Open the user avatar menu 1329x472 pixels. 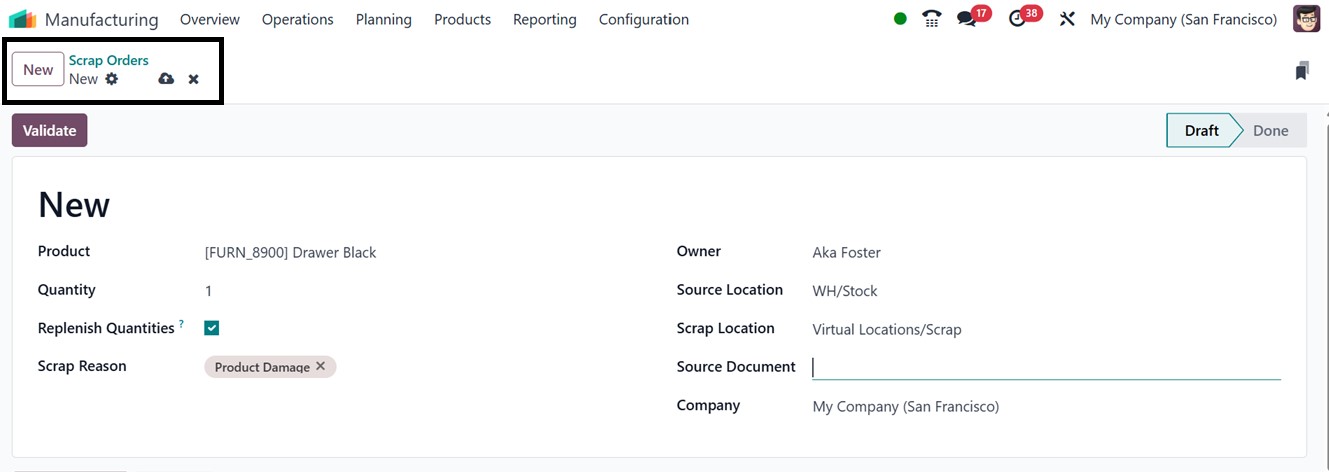pos(1306,19)
